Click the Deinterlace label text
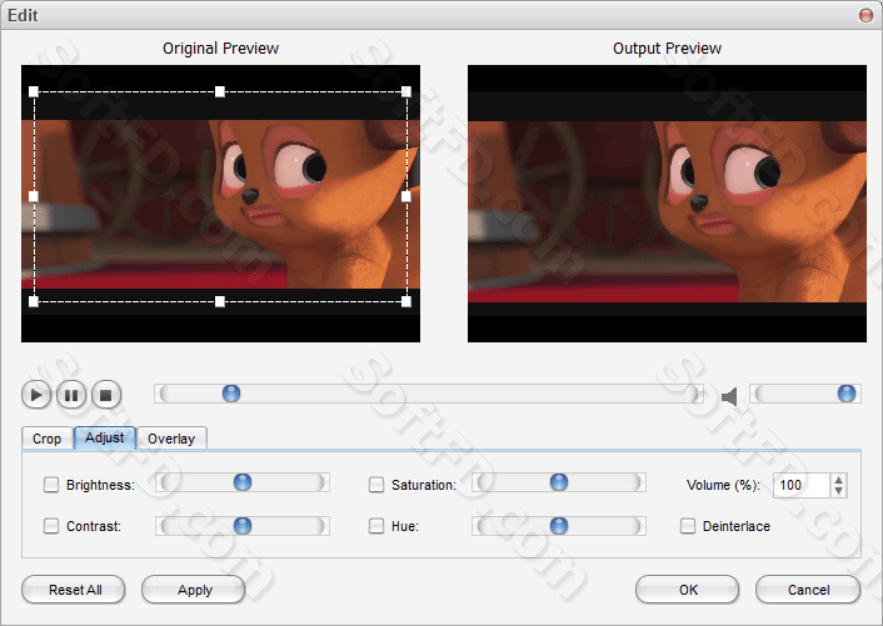 (x=736, y=526)
